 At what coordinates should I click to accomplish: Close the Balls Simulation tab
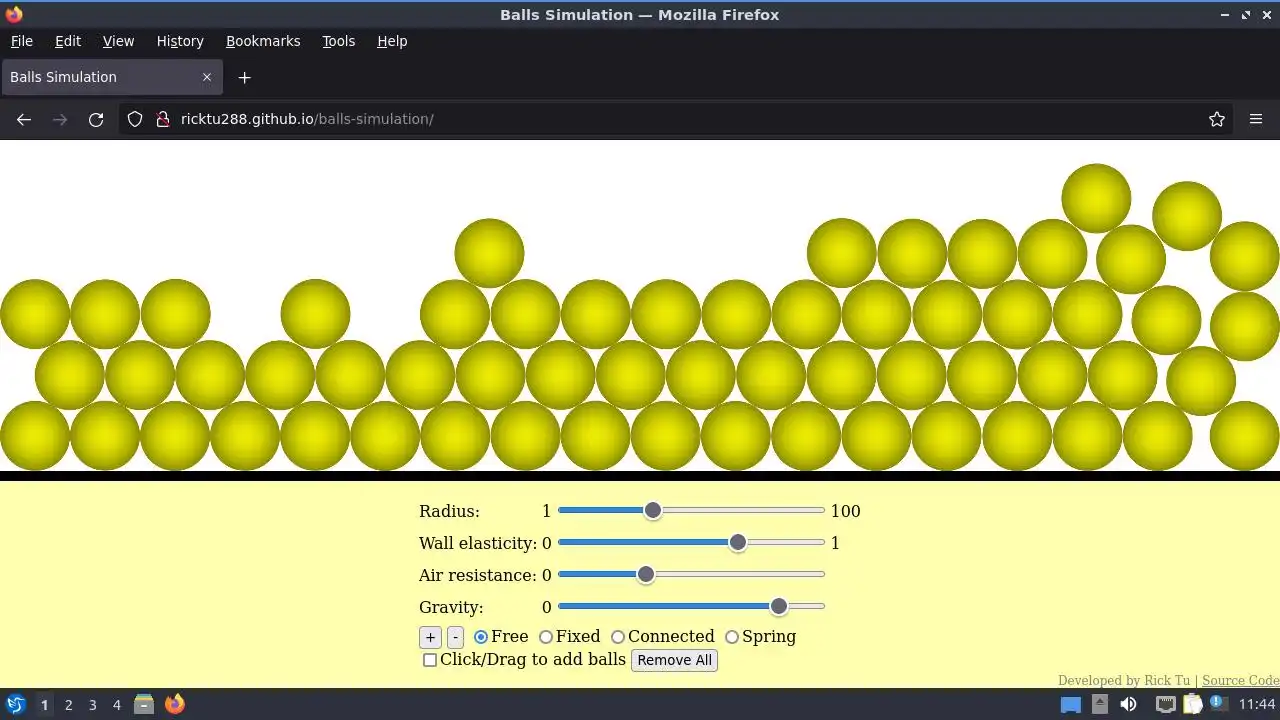coord(207,77)
